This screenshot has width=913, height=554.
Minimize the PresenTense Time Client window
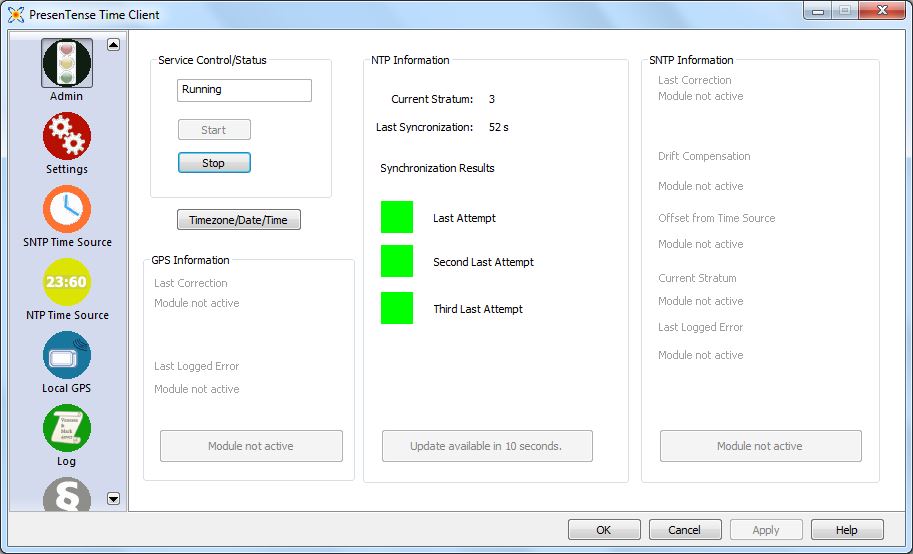(818, 10)
